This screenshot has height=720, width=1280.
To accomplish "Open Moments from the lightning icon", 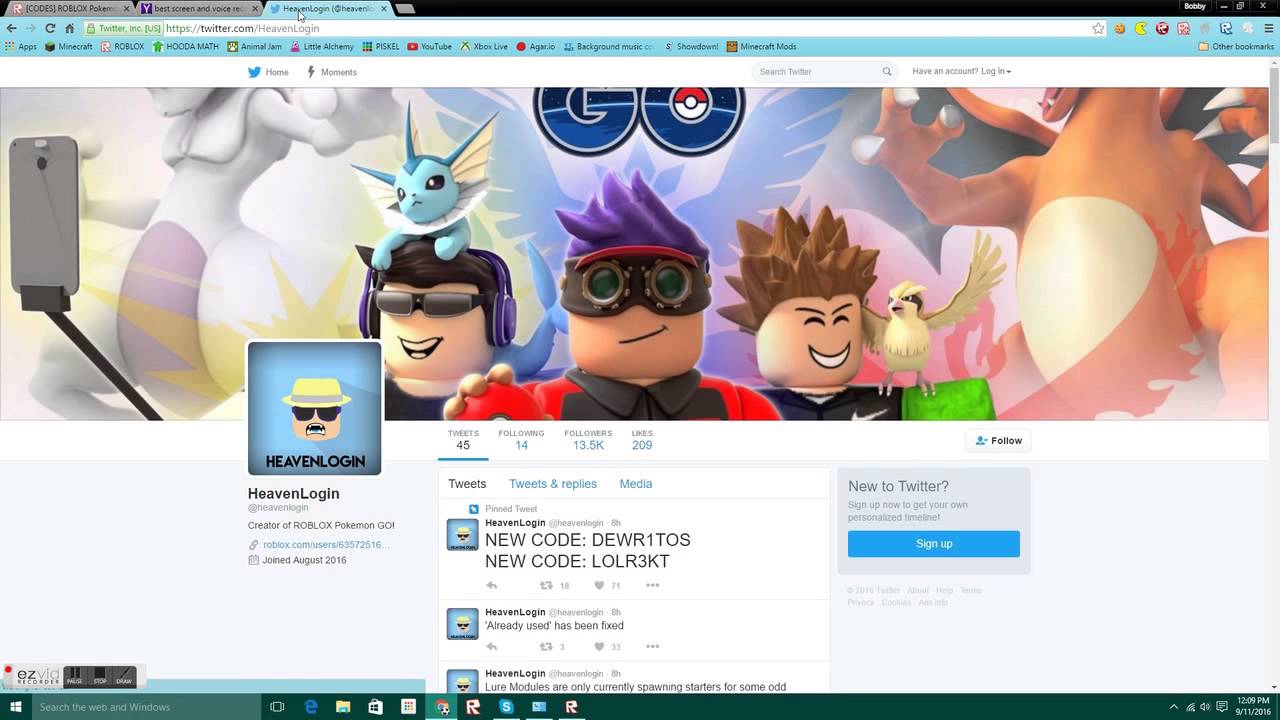I will tap(311, 72).
